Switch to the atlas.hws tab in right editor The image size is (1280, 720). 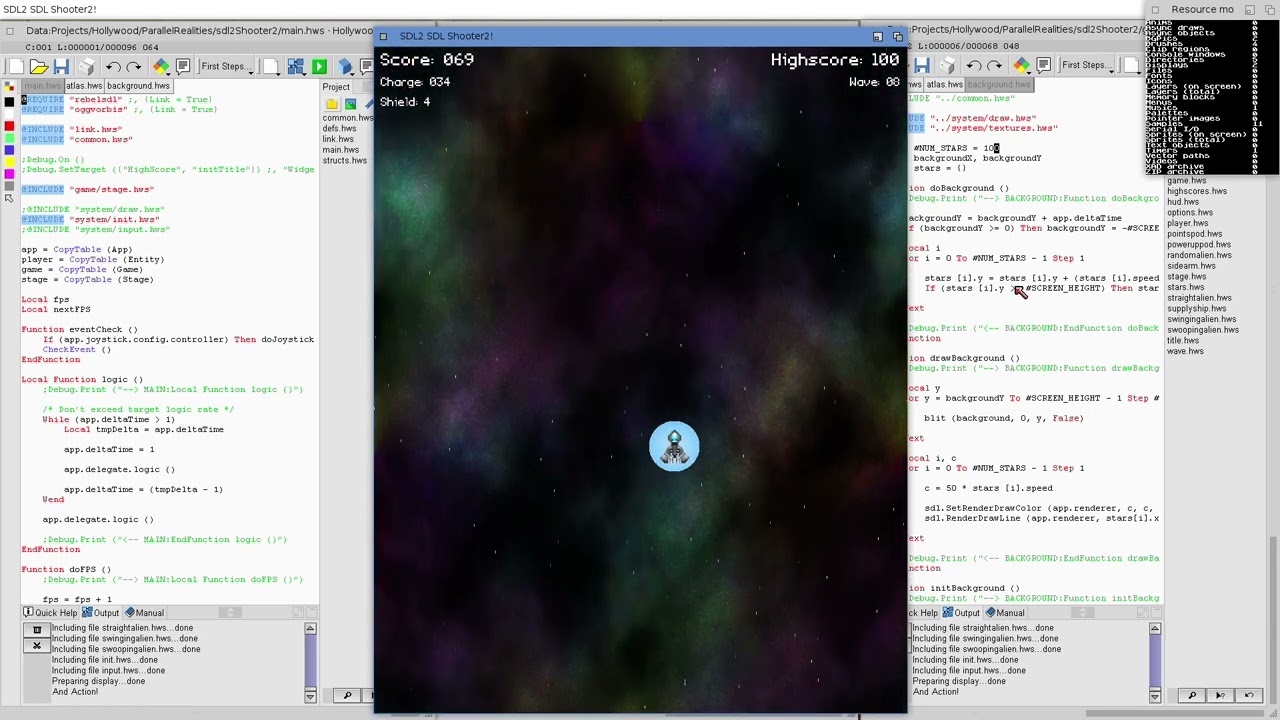tap(944, 85)
